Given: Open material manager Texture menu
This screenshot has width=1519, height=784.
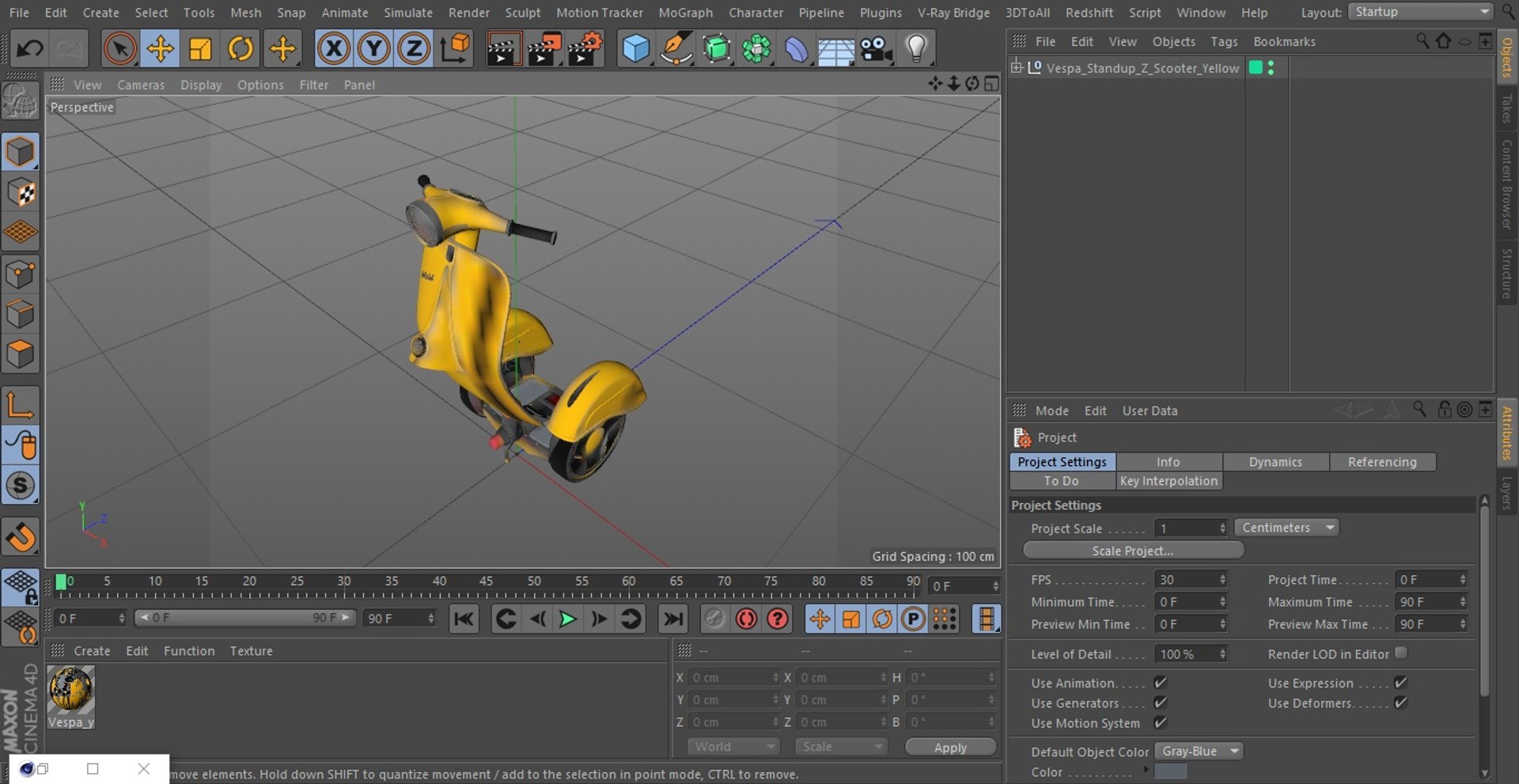Looking at the screenshot, I should tap(251, 651).
